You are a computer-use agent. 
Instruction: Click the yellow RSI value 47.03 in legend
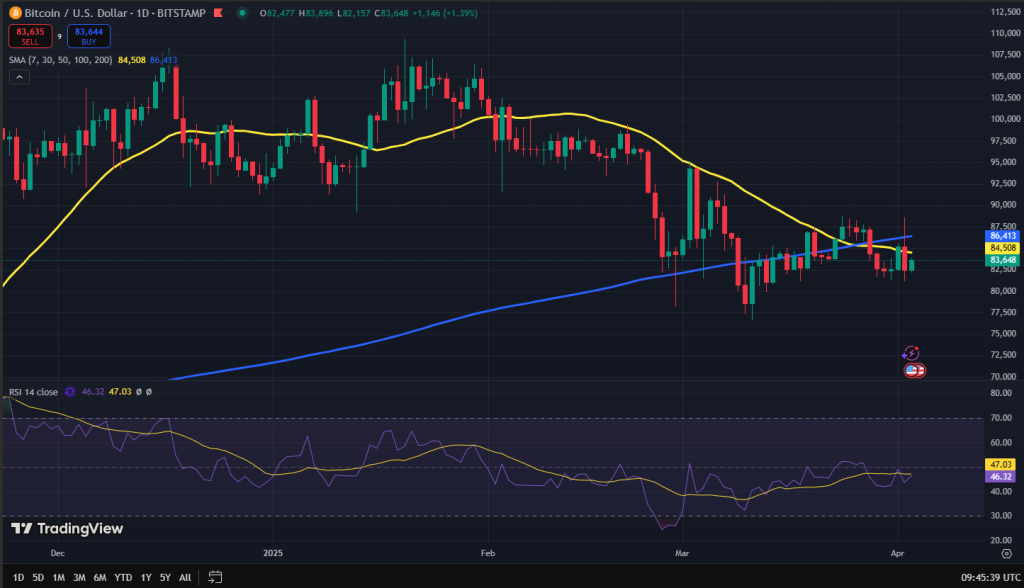point(120,392)
